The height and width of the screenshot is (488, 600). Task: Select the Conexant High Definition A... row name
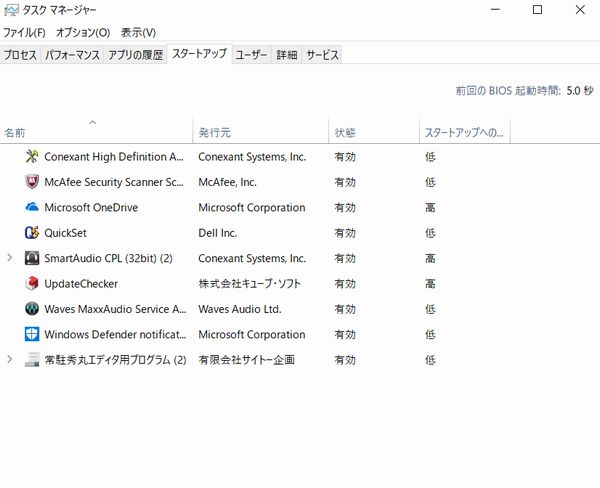(x=114, y=157)
